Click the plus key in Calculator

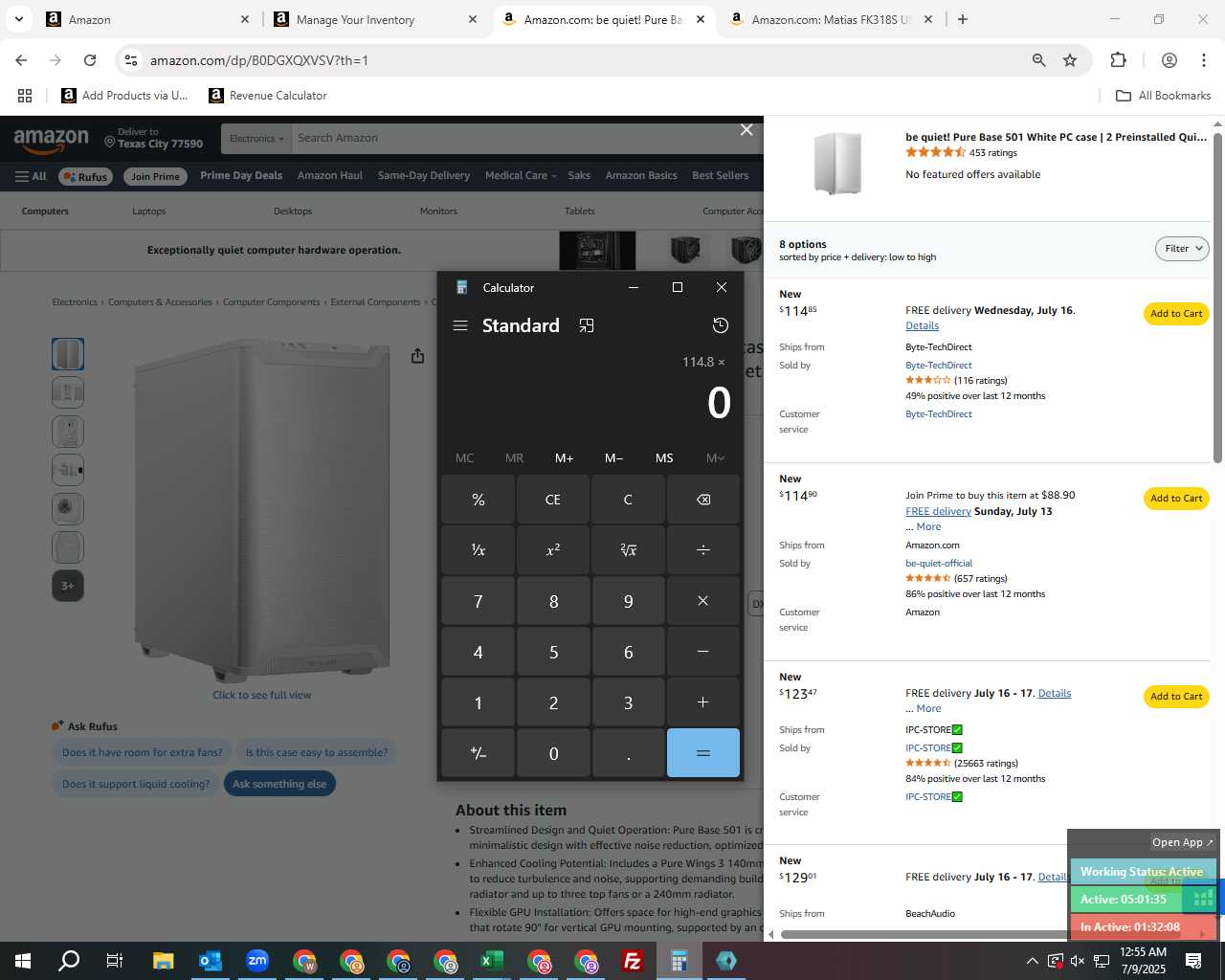[x=703, y=702]
